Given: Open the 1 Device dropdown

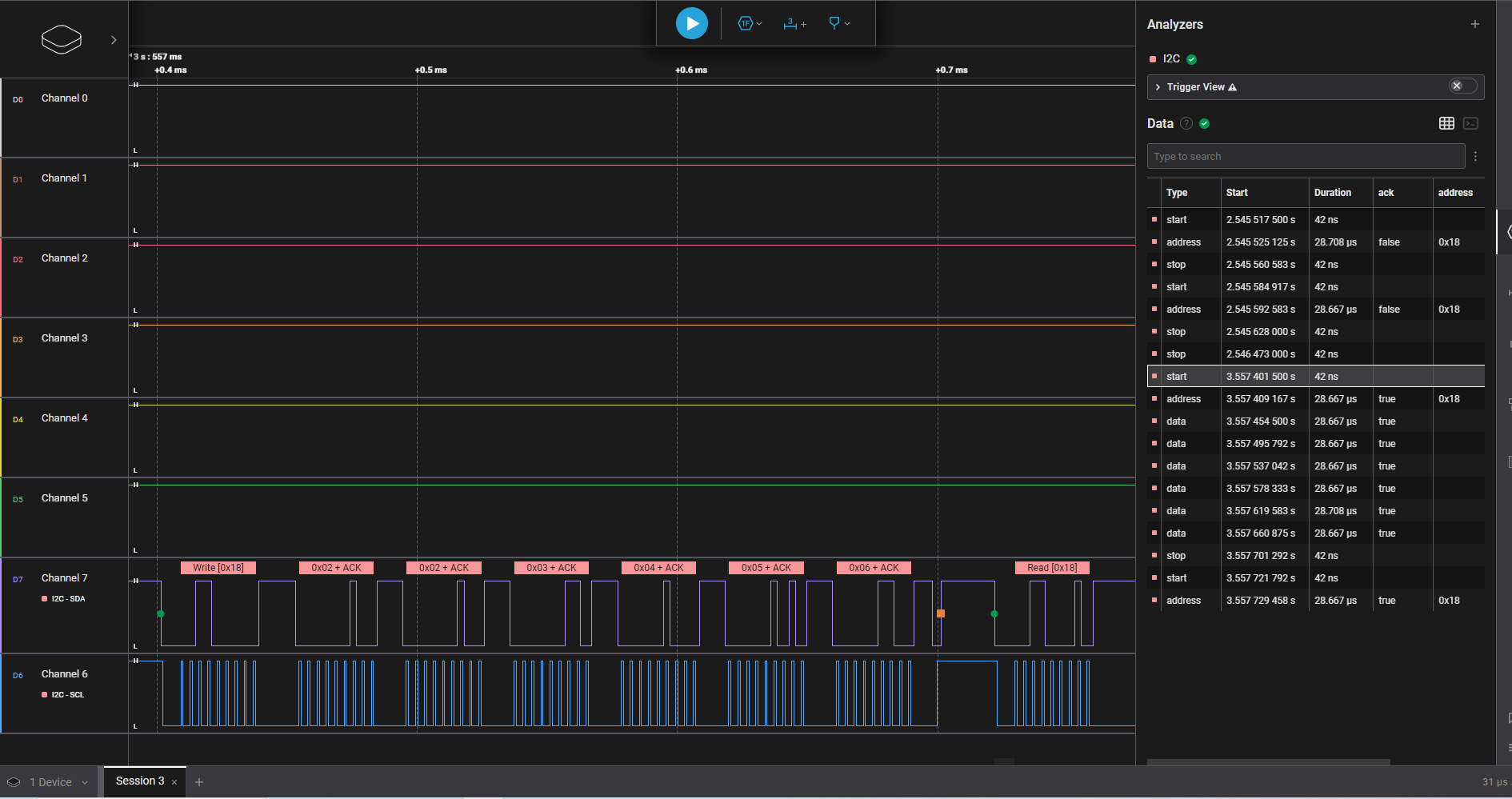Looking at the screenshot, I should point(48,782).
